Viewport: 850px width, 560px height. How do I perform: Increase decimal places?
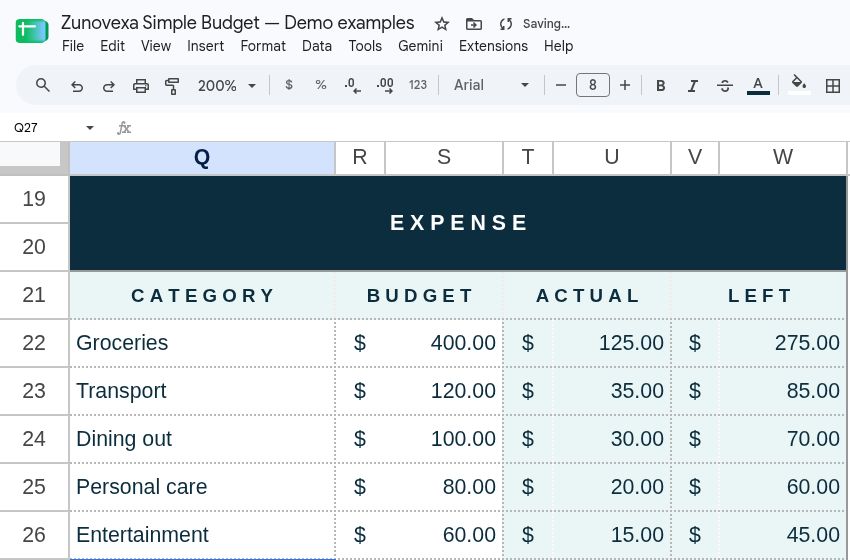(385, 85)
